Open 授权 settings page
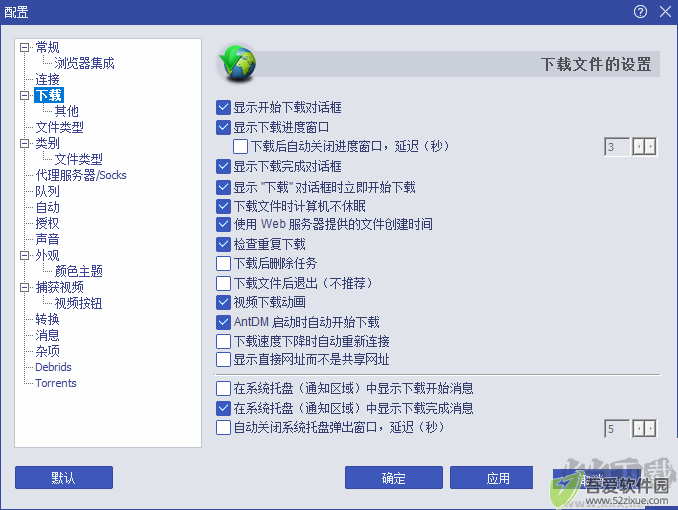 pos(47,223)
